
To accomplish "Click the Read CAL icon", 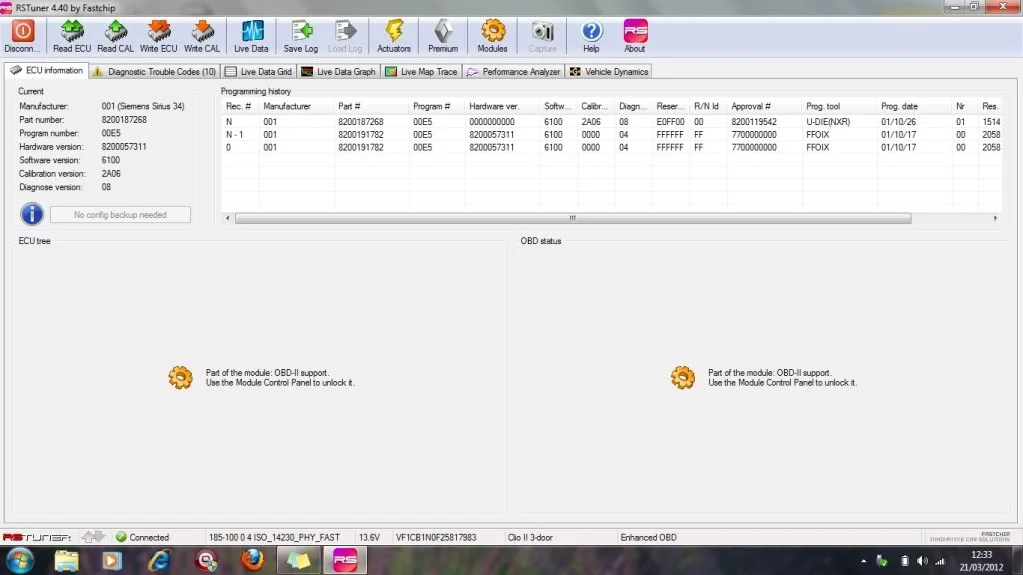I will (x=115, y=31).
